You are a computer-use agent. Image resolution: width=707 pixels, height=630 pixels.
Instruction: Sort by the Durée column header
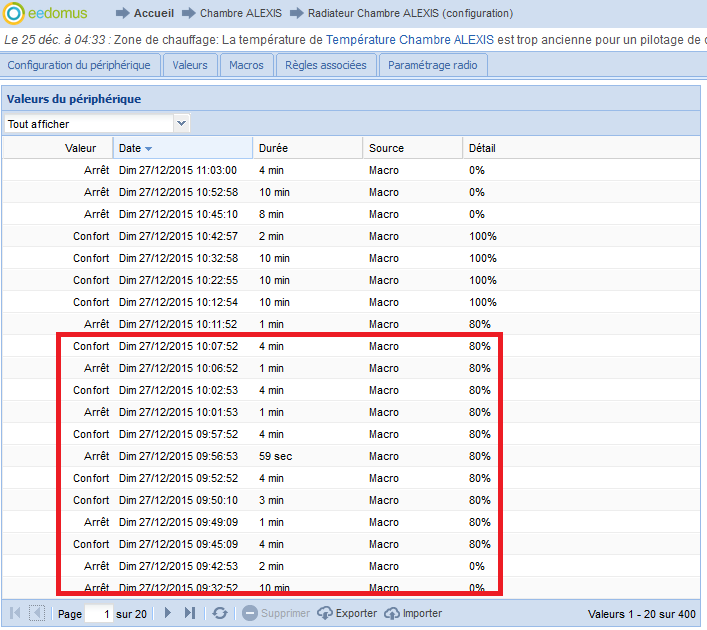pos(308,149)
